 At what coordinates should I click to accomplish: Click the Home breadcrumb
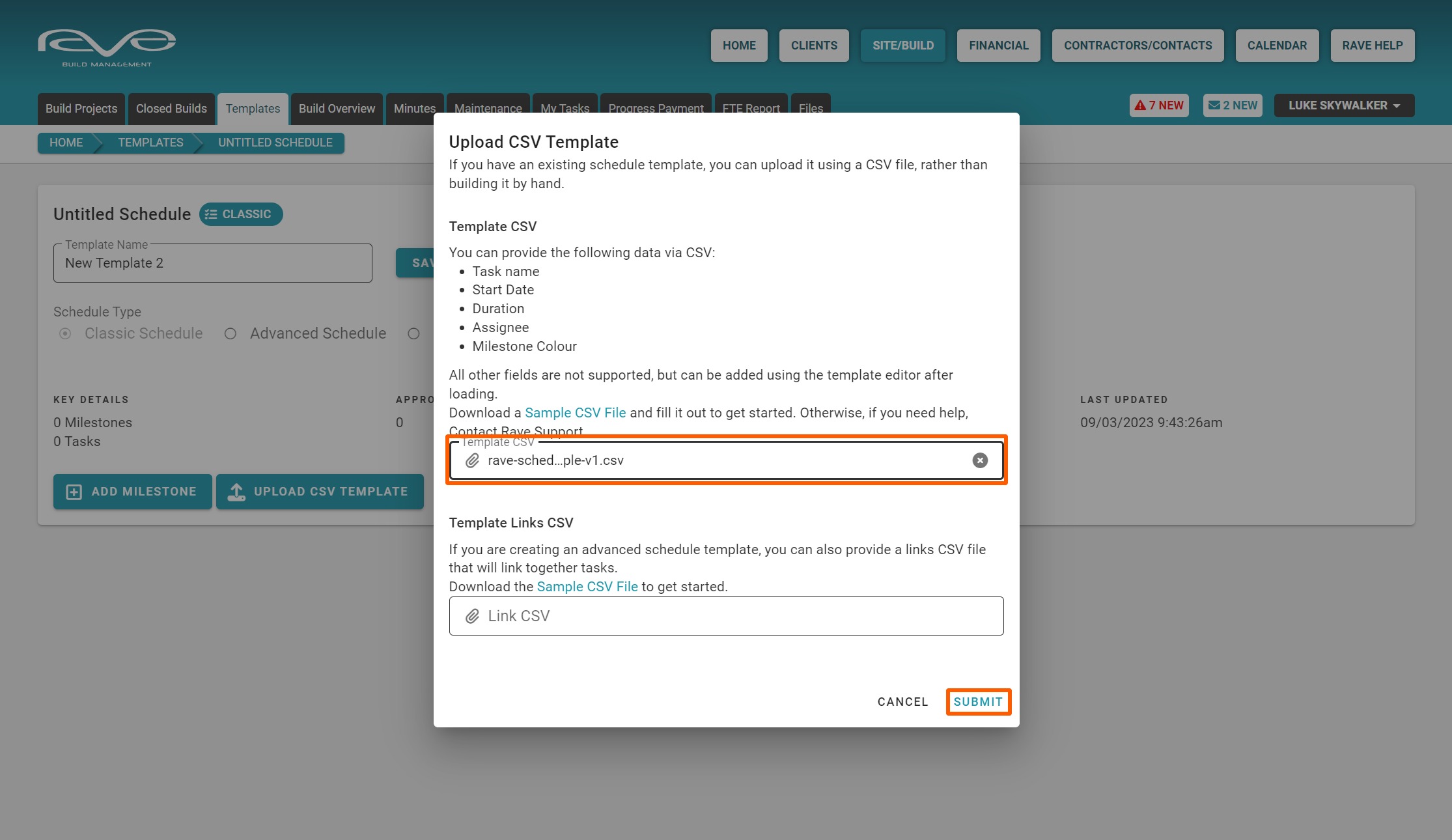[x=66, y=143]
